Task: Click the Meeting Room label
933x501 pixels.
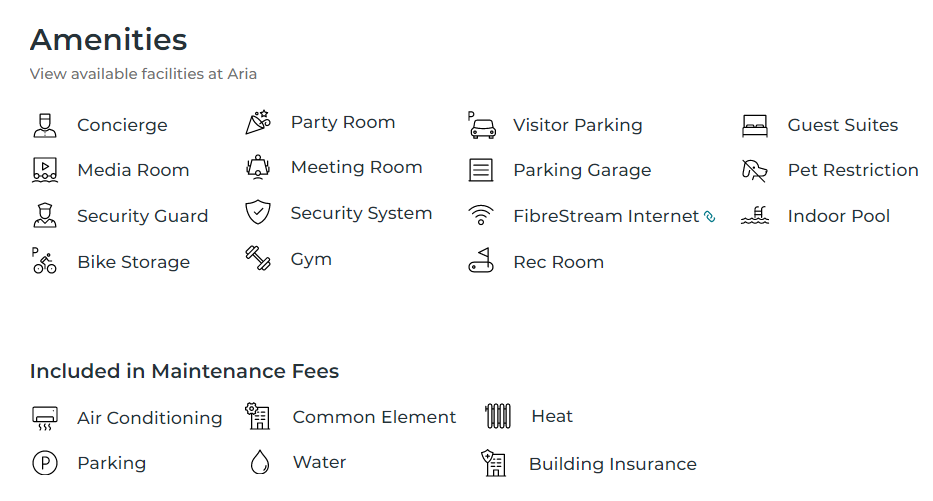Action: tap(356, 167)
